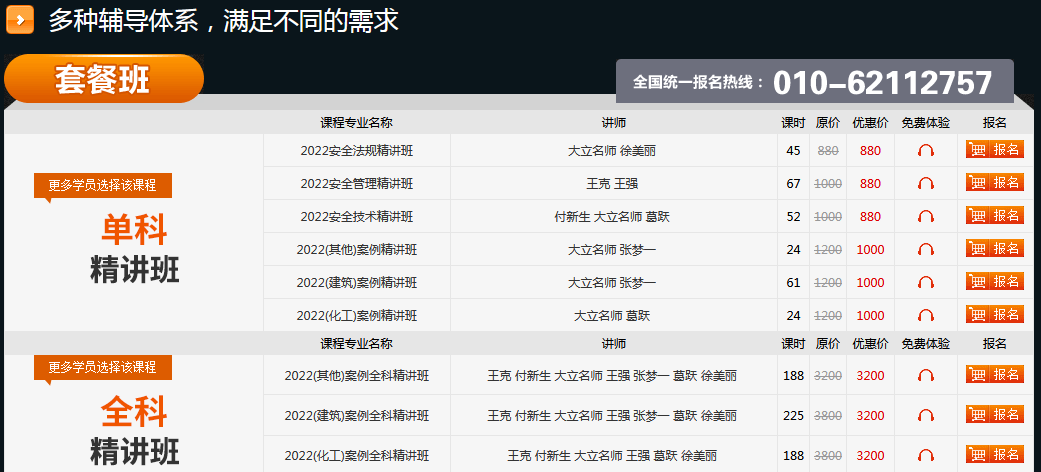Click lecturer text 大立名师 葛跃 in 化工 row

point(612,315)
